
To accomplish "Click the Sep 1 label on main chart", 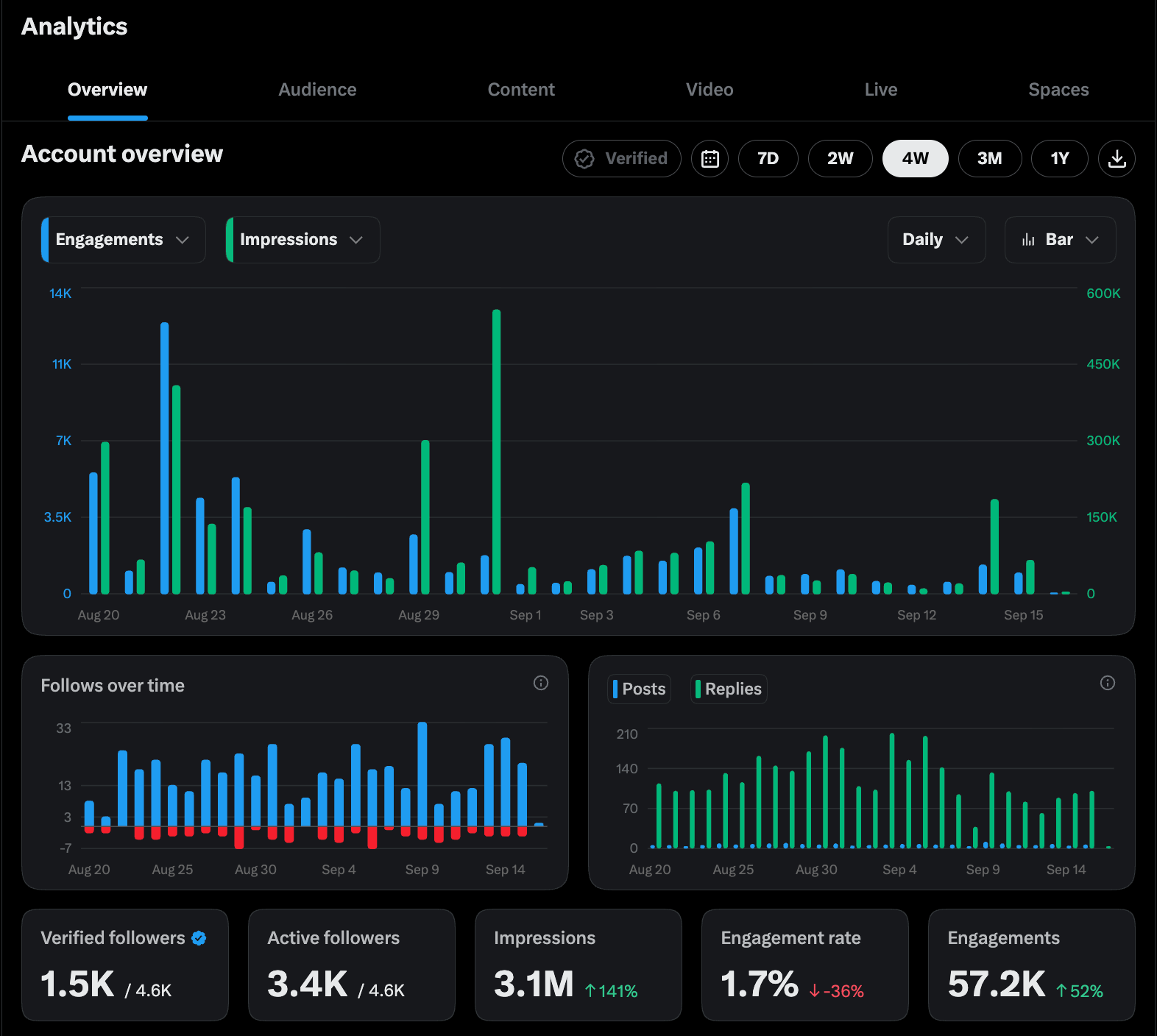I will (x=526, y=615).
